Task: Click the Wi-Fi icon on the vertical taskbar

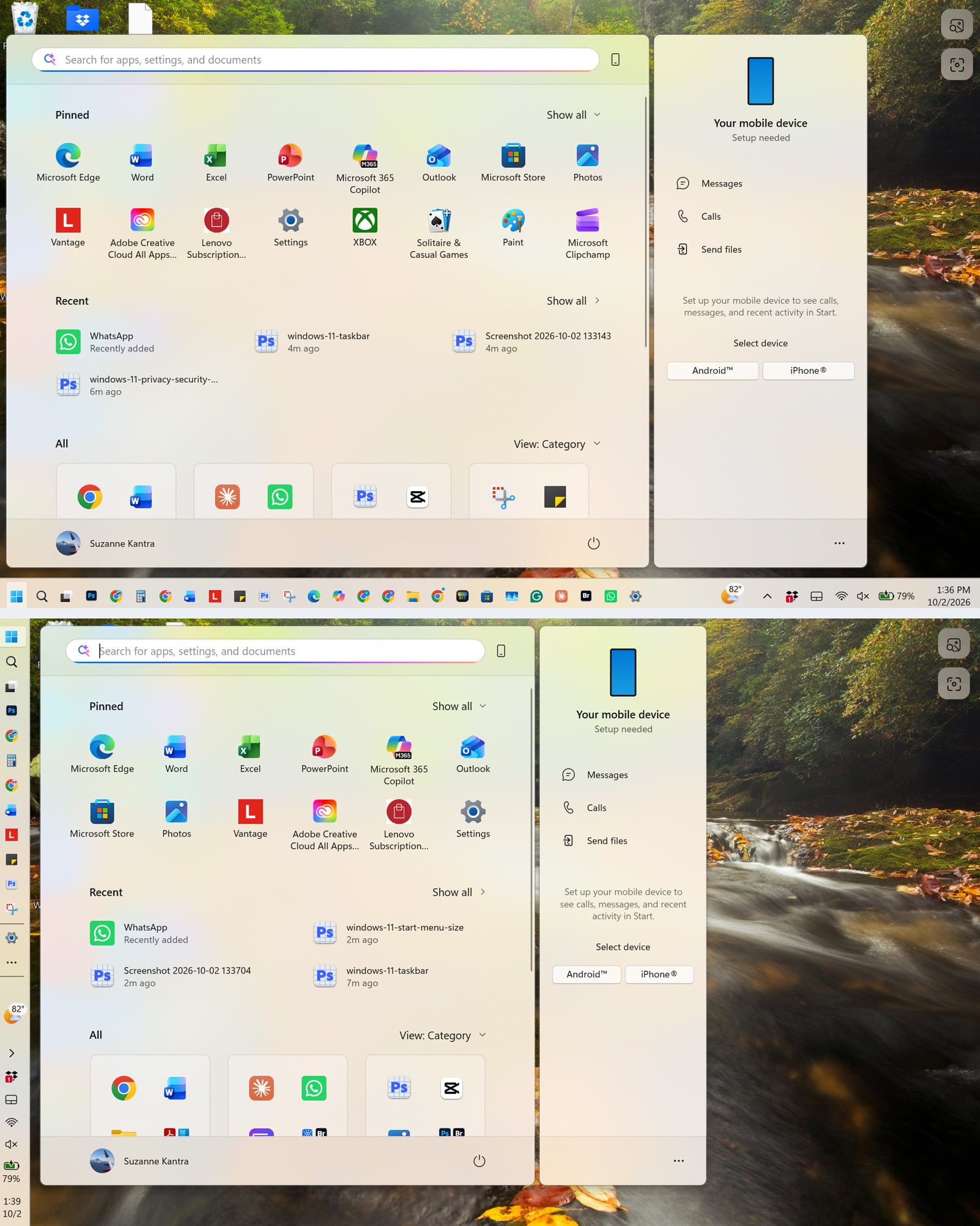Action: click(x=12, y=1123)
